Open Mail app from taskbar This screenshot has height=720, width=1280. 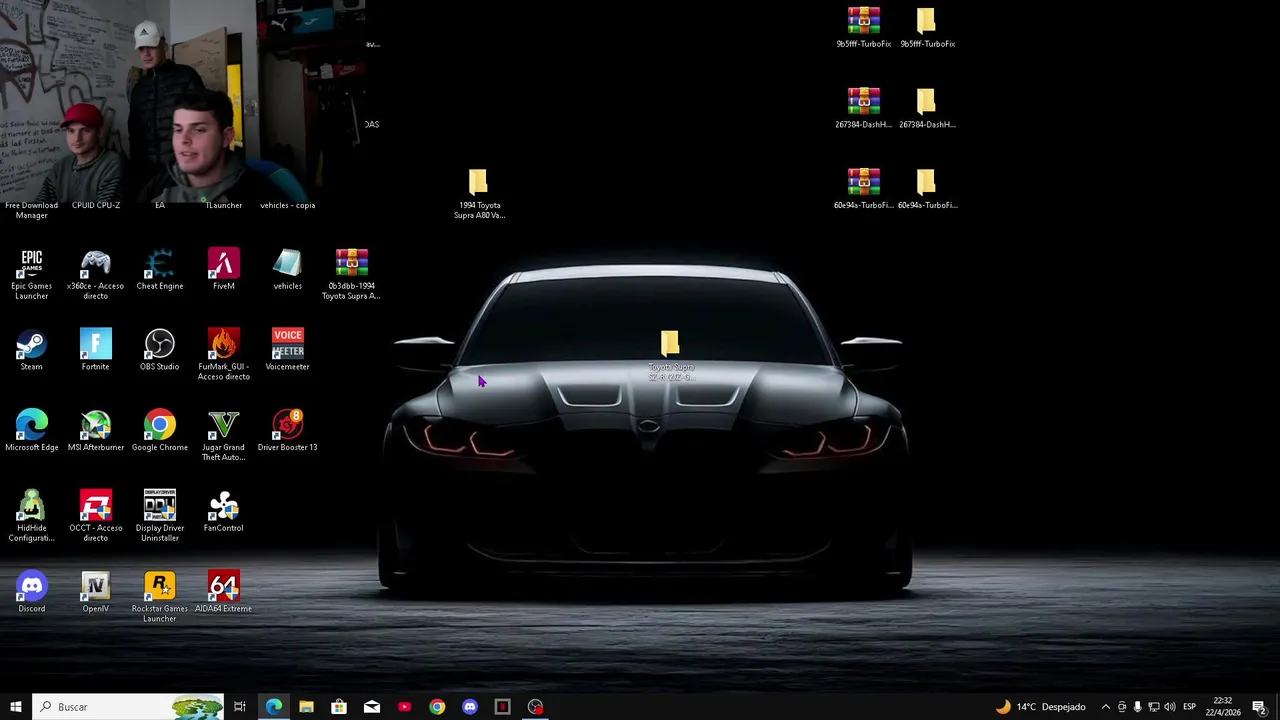pos(372,707)
